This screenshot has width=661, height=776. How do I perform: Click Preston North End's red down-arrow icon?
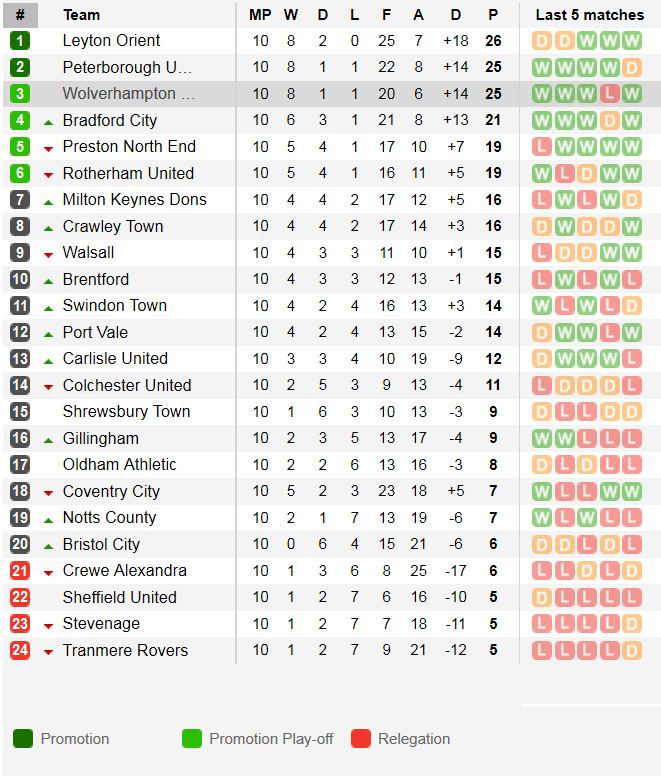click(x=48, y=148)
